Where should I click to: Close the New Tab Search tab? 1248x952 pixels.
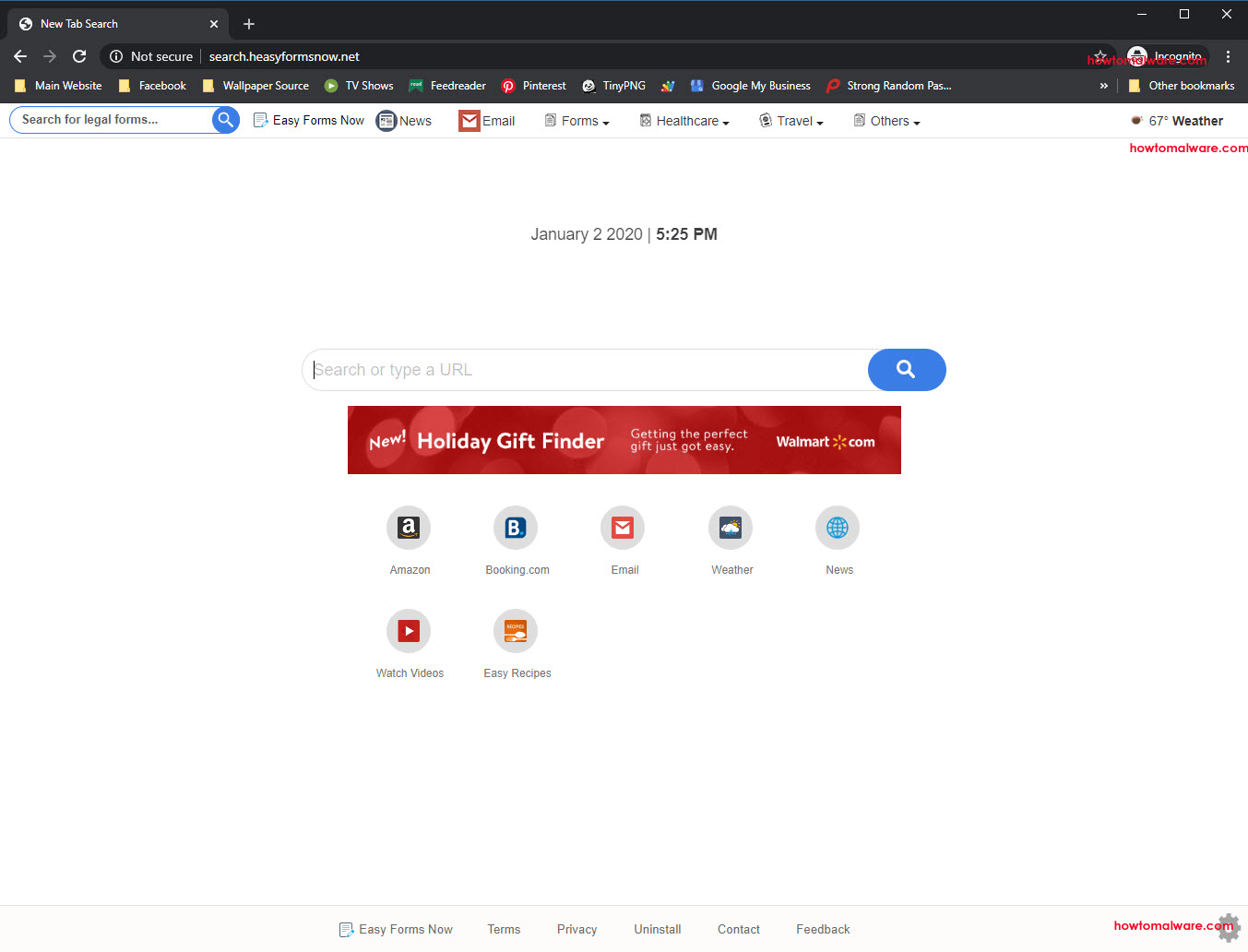coord(214,24)
